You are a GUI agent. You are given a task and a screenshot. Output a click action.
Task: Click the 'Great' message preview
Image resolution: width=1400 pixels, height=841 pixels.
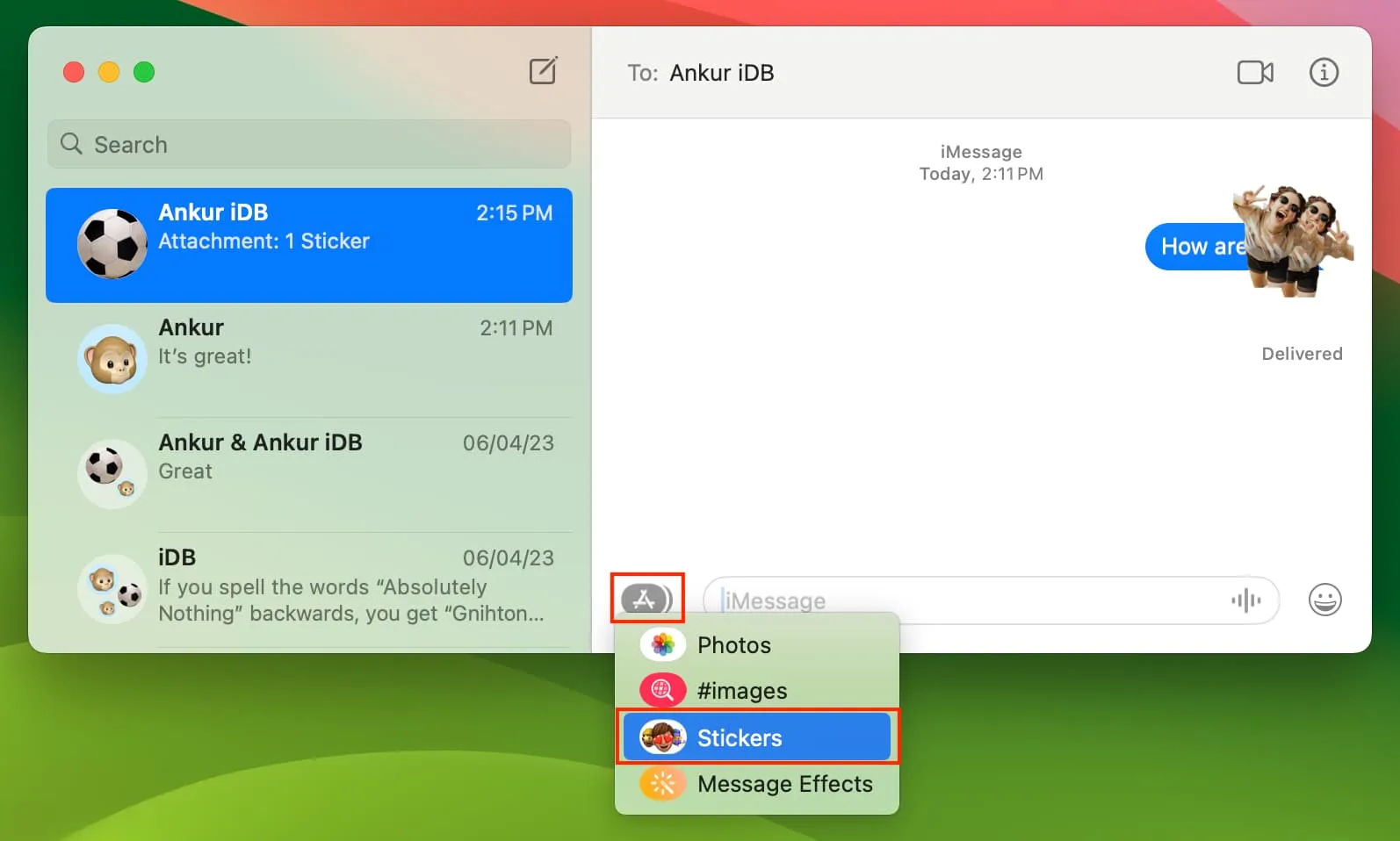tap(185, 471)
